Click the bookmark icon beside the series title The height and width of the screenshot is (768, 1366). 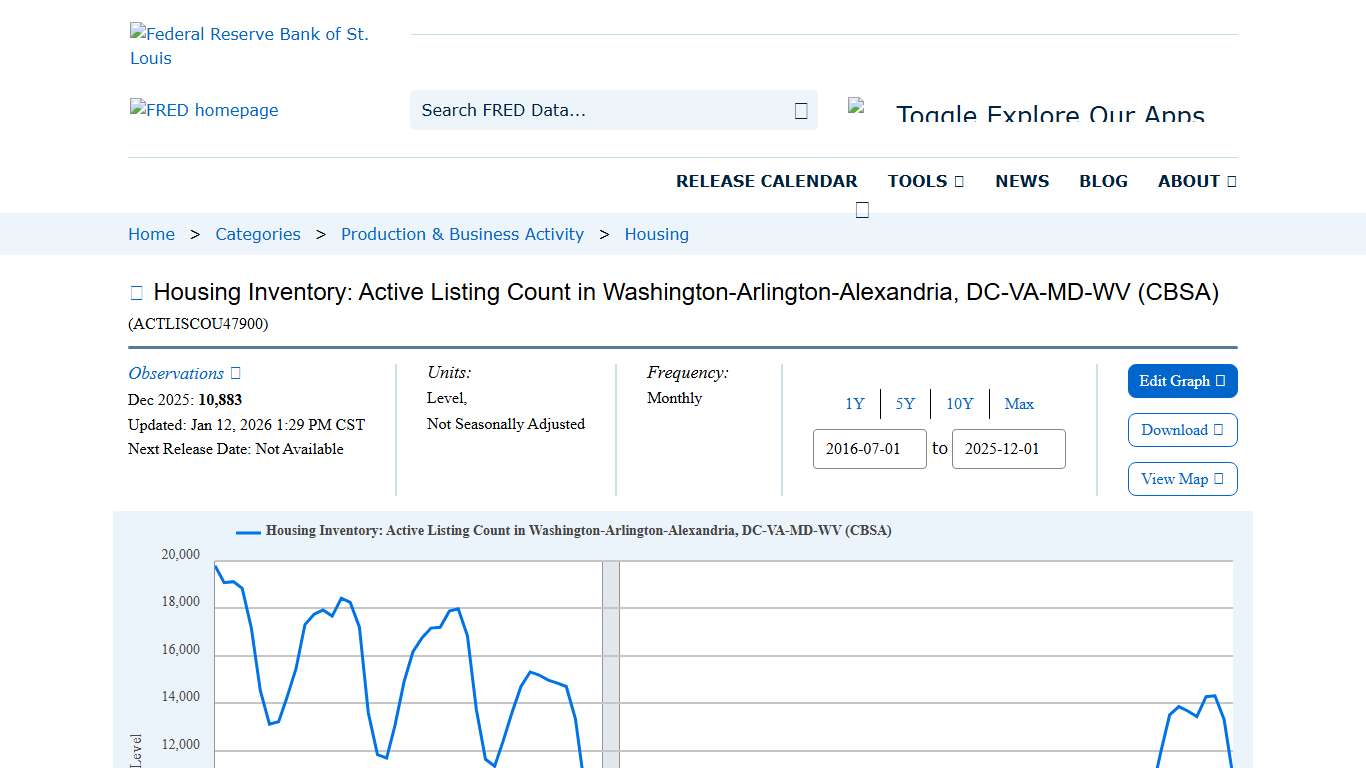[135, 291]
